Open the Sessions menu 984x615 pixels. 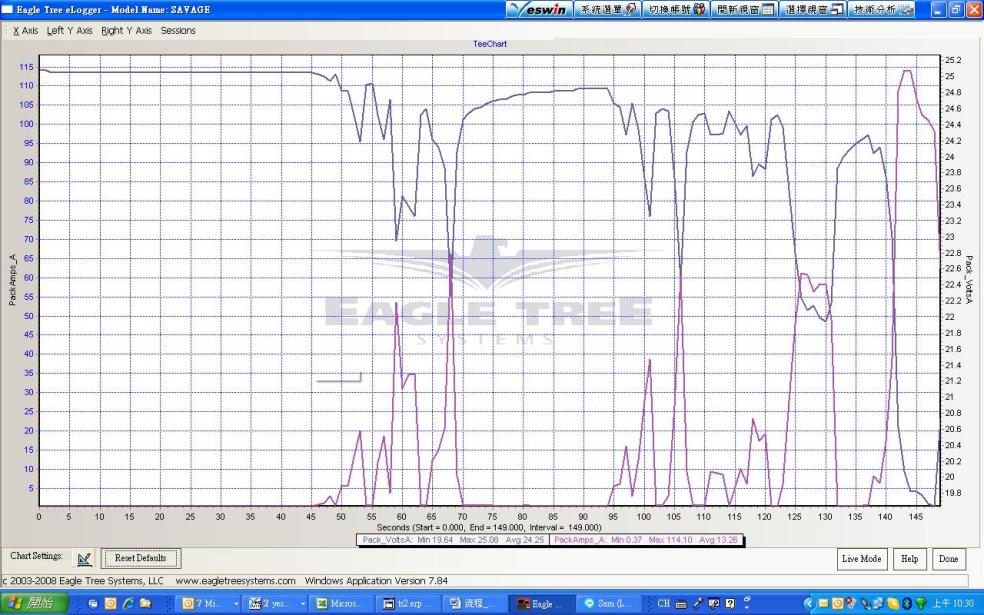click(x=178, y=30)
